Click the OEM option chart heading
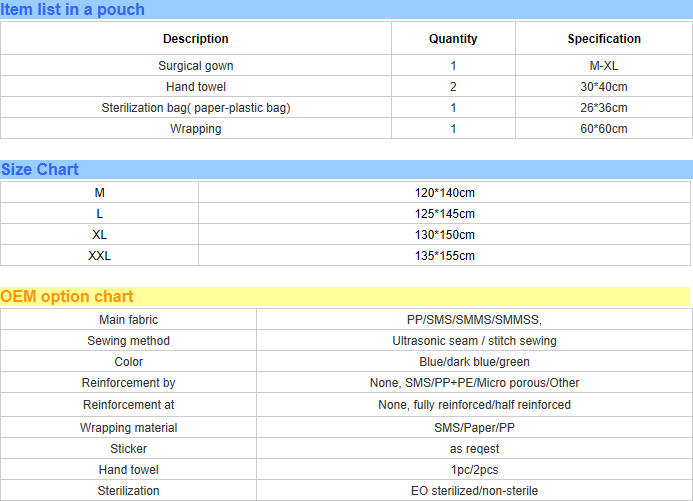The image size is (693, 501). (x=67, y=297)
